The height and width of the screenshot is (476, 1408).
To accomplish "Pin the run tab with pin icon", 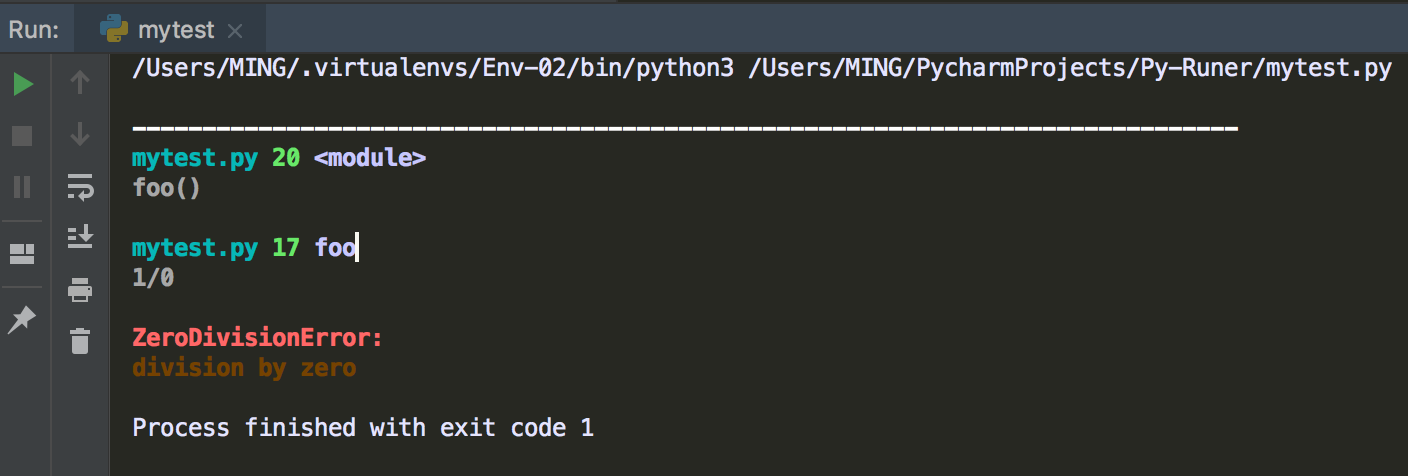I will point(22,318).
